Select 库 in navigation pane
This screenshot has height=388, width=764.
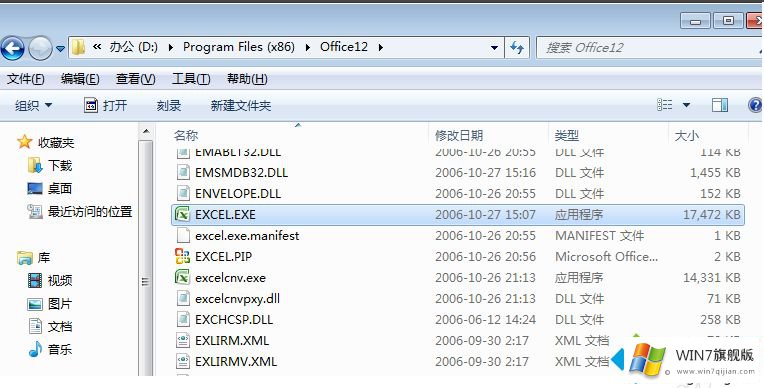pos(44,257)
